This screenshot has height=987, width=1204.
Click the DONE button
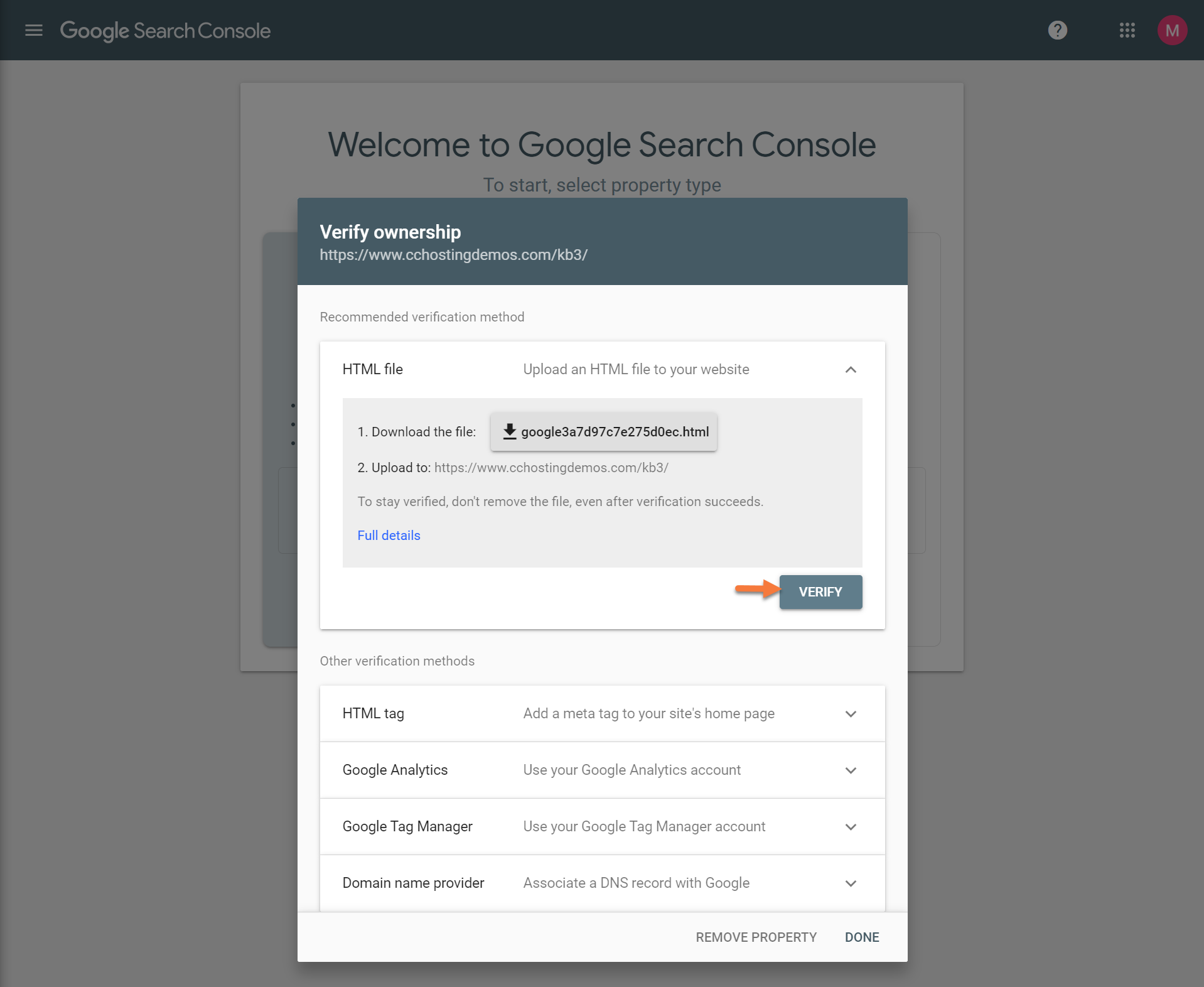[x=861, y=937]
